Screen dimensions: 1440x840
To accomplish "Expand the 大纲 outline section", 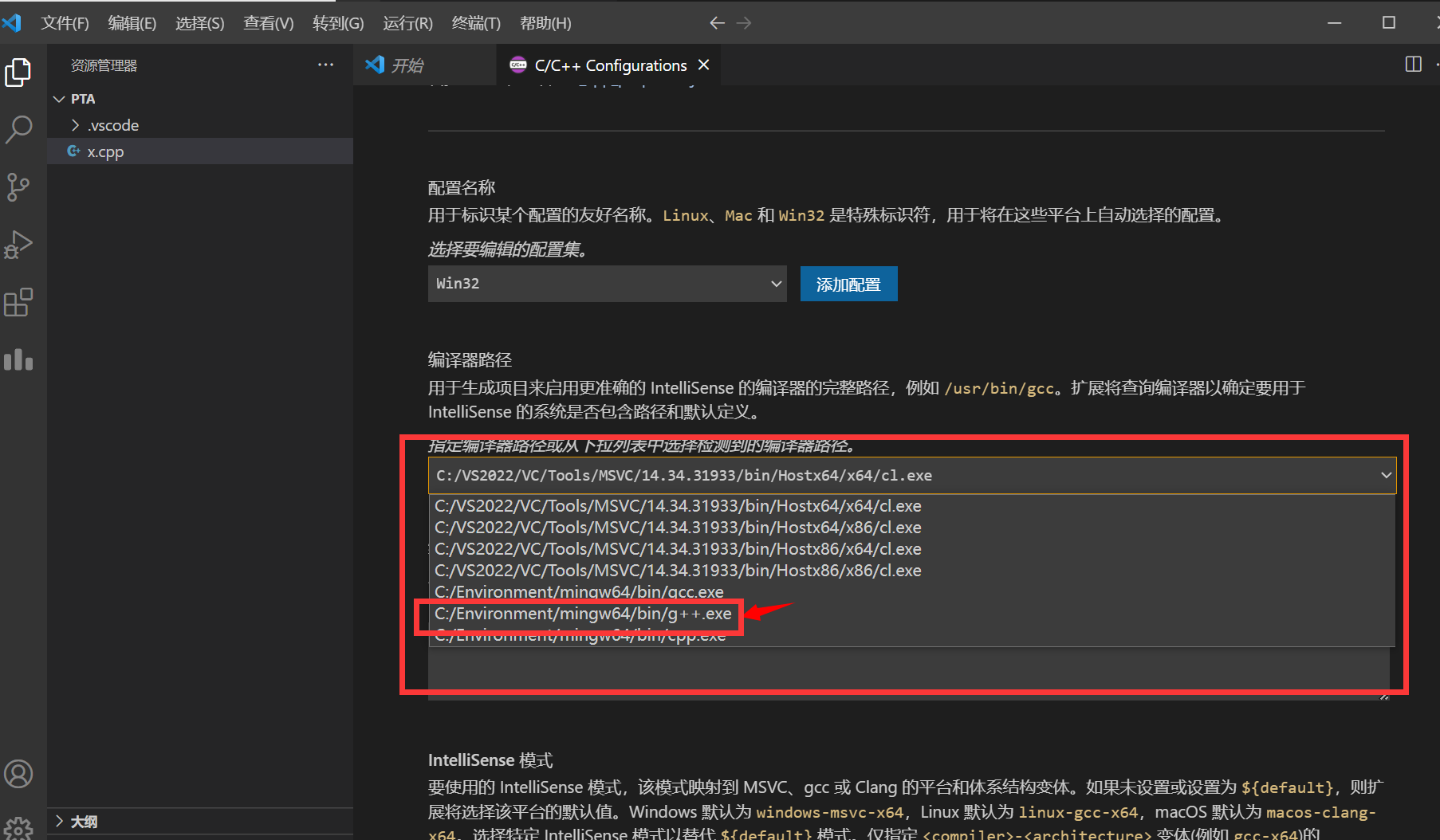I will pos(199,822).
